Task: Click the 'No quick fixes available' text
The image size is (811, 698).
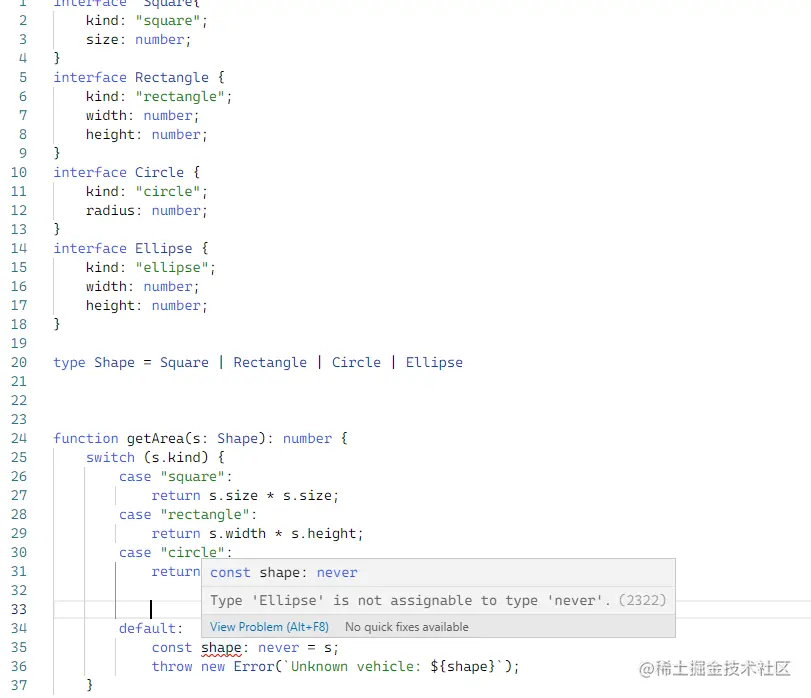Action: pos(407,627)
